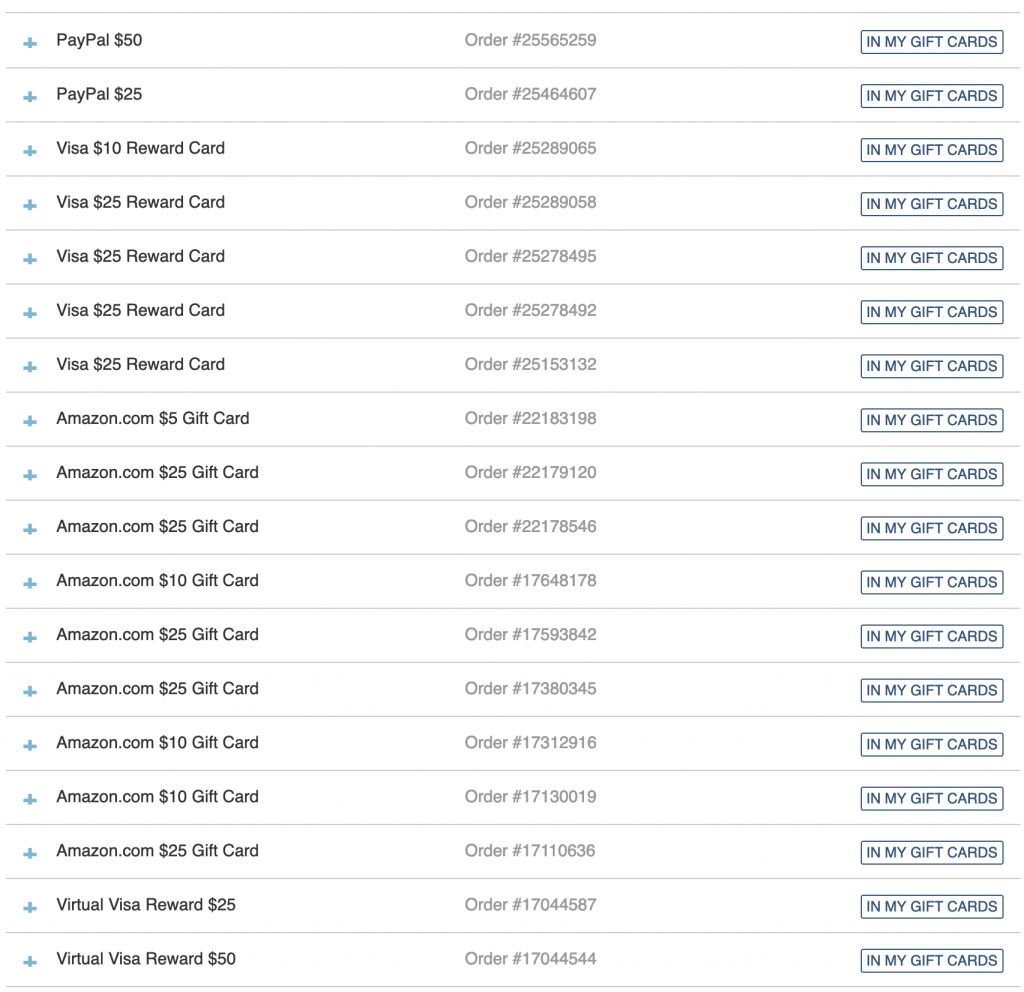Click IN MY GIFT CARDS for Order #17110636
The width and height of the screenshot is (1024, 992).
coord(931,852)
